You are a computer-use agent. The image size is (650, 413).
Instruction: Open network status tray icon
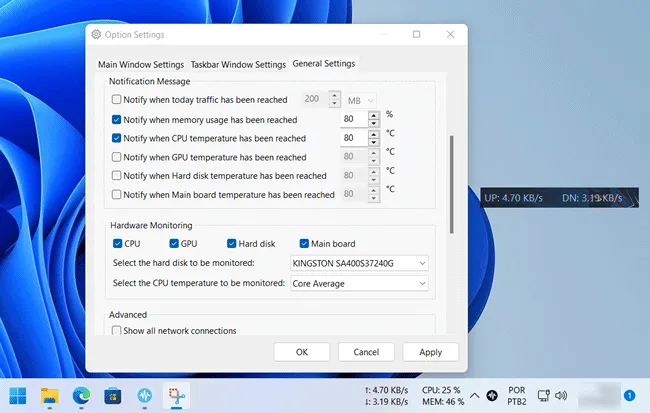point(543,396)
